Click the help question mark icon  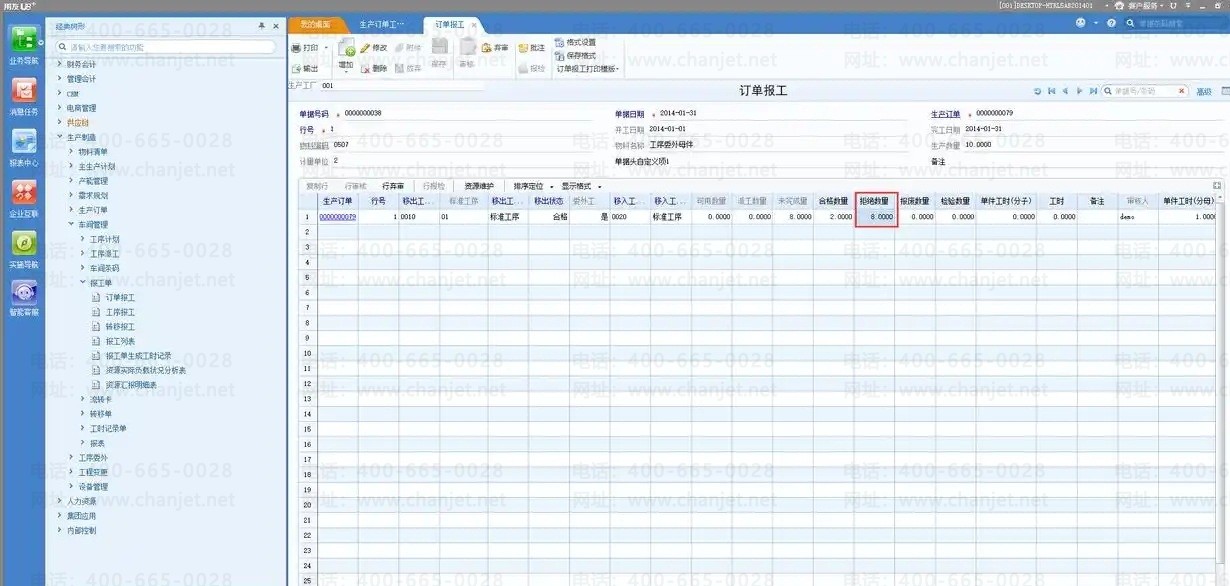coord(1112,22)
